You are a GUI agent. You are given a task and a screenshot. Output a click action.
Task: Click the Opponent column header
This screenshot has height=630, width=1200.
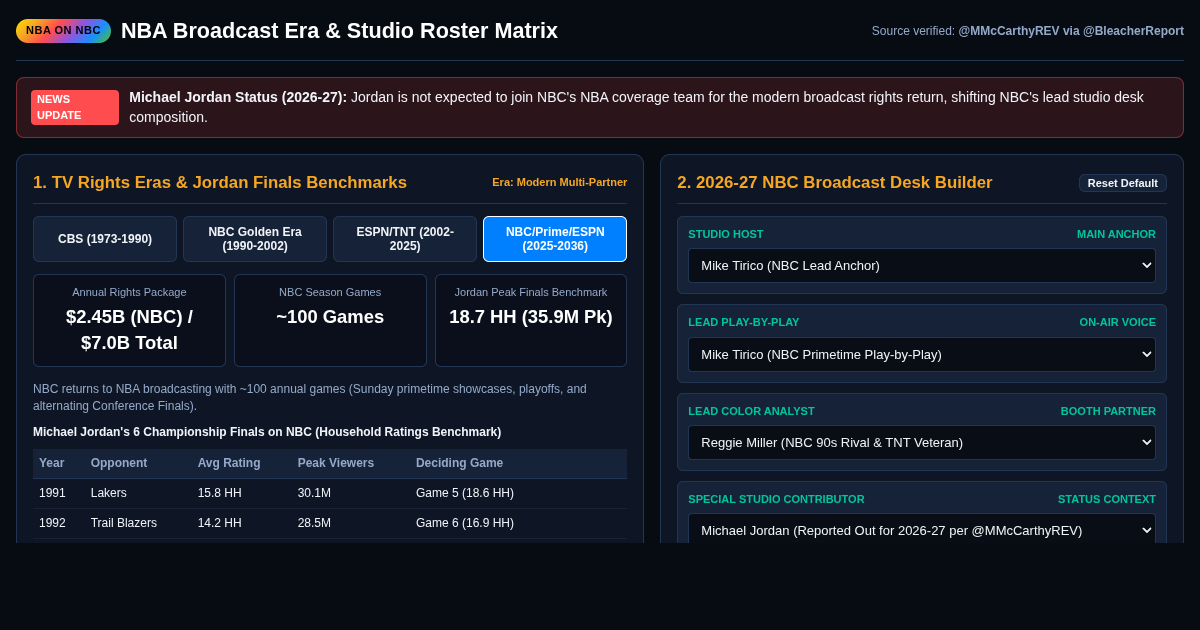[119, 463]
